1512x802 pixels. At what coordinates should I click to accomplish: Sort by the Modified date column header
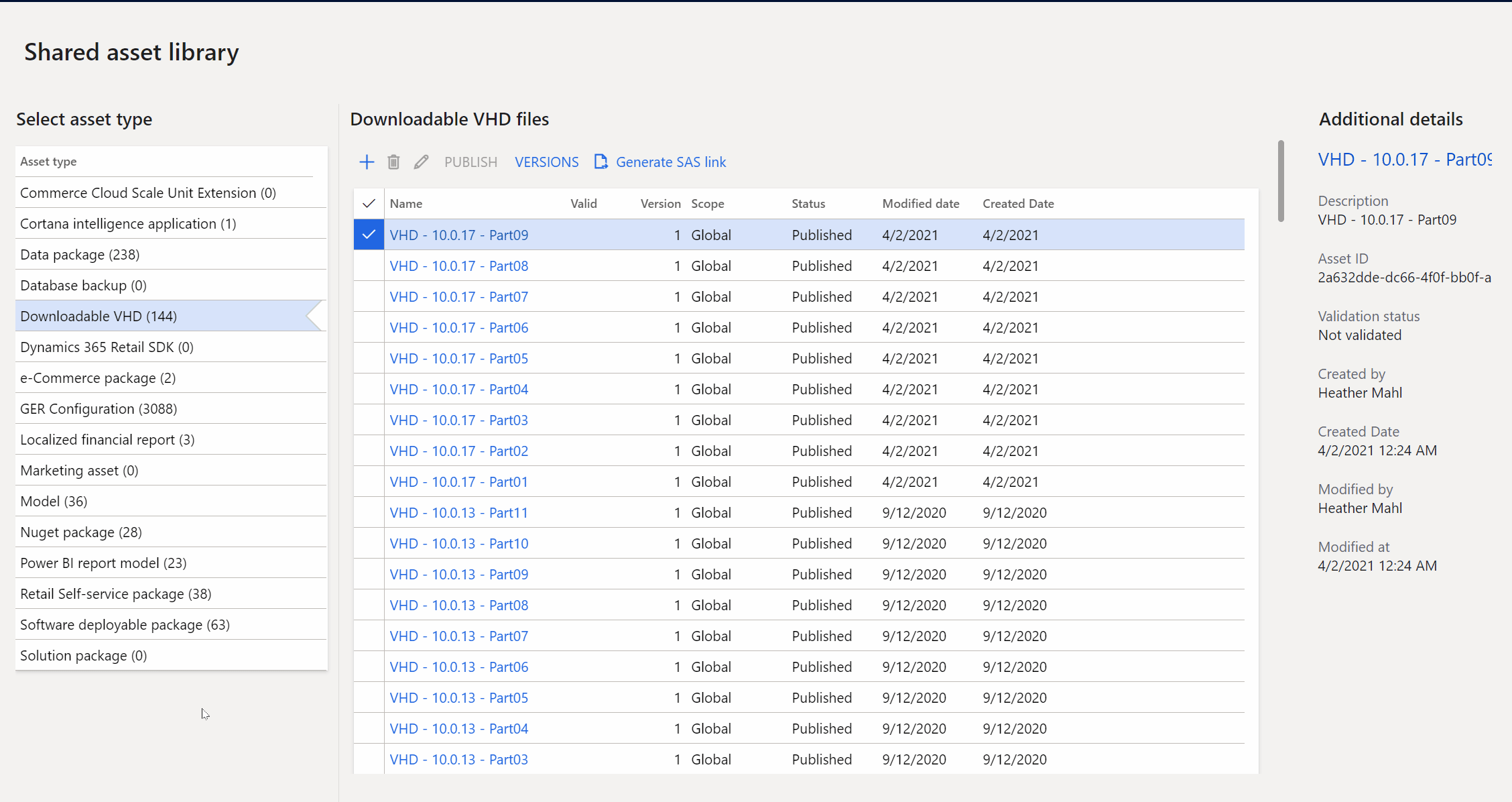(920, 203)
